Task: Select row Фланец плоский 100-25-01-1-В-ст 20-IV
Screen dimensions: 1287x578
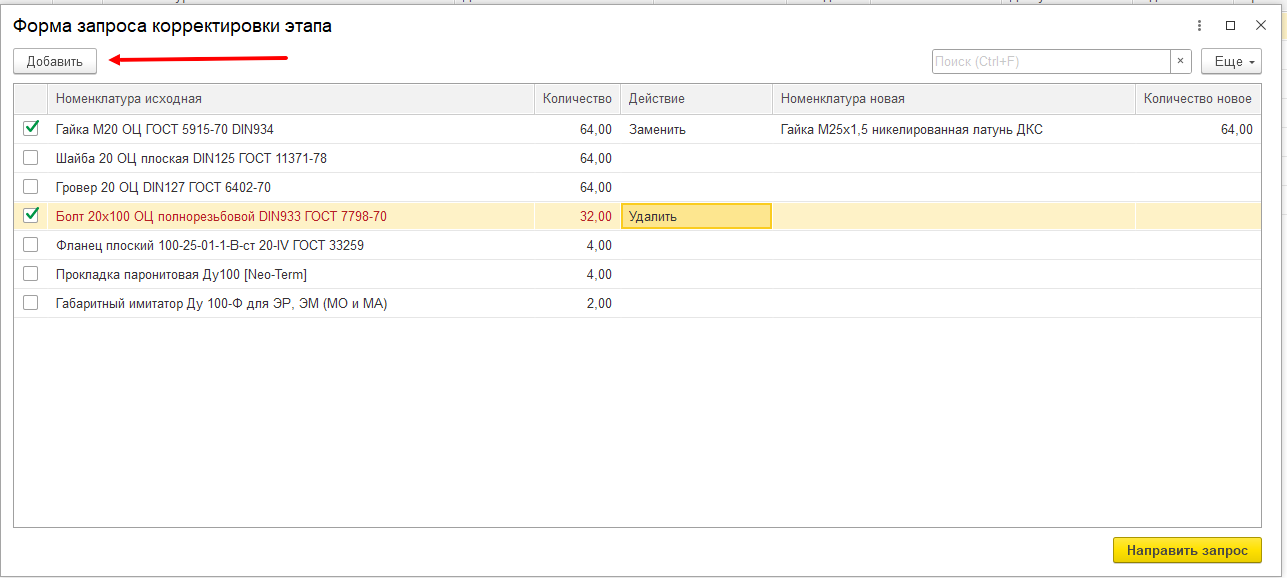Action: (637, 245)
